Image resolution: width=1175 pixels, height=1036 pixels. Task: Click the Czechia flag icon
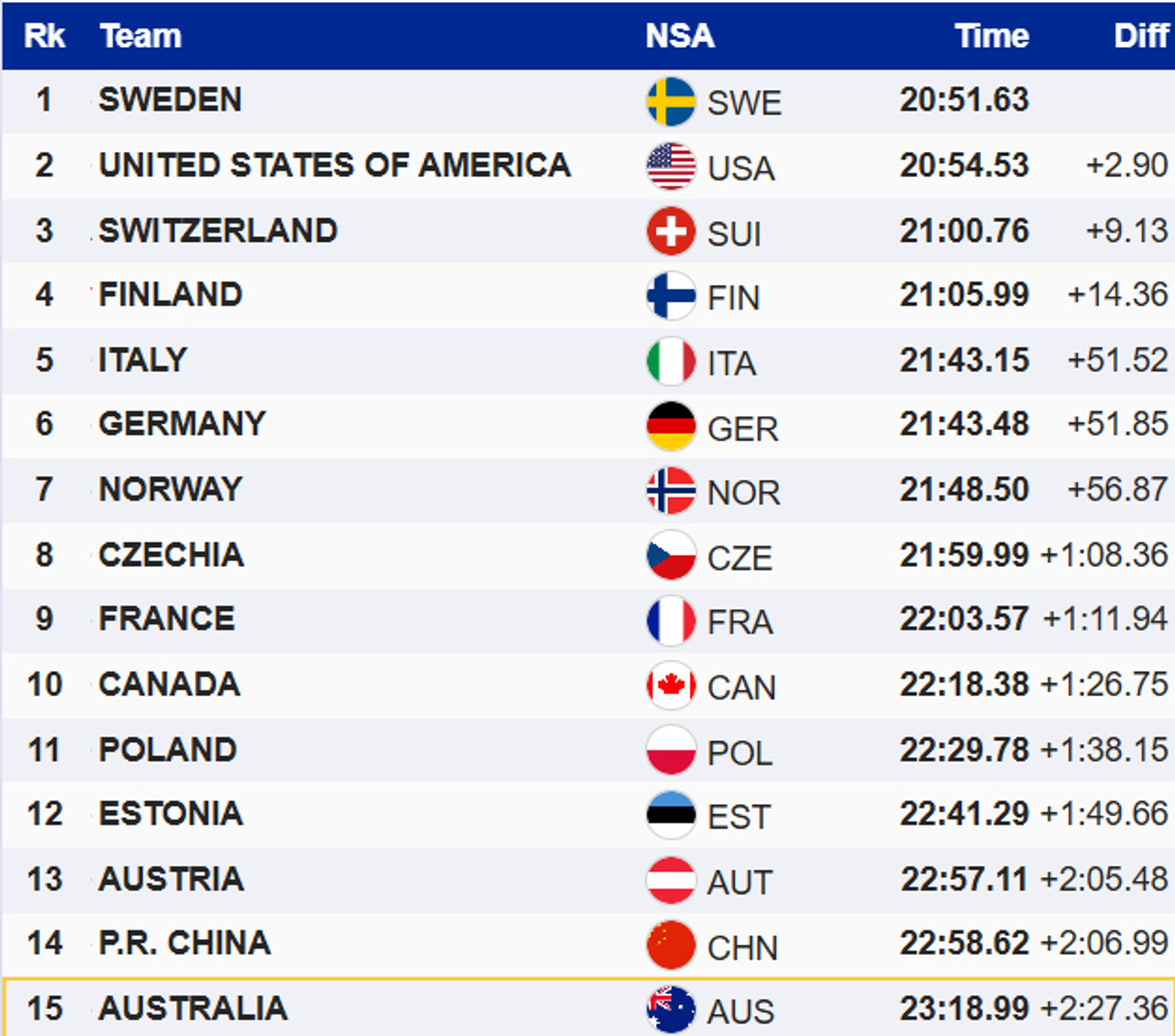pyautogui.click(x=671, y=556)
